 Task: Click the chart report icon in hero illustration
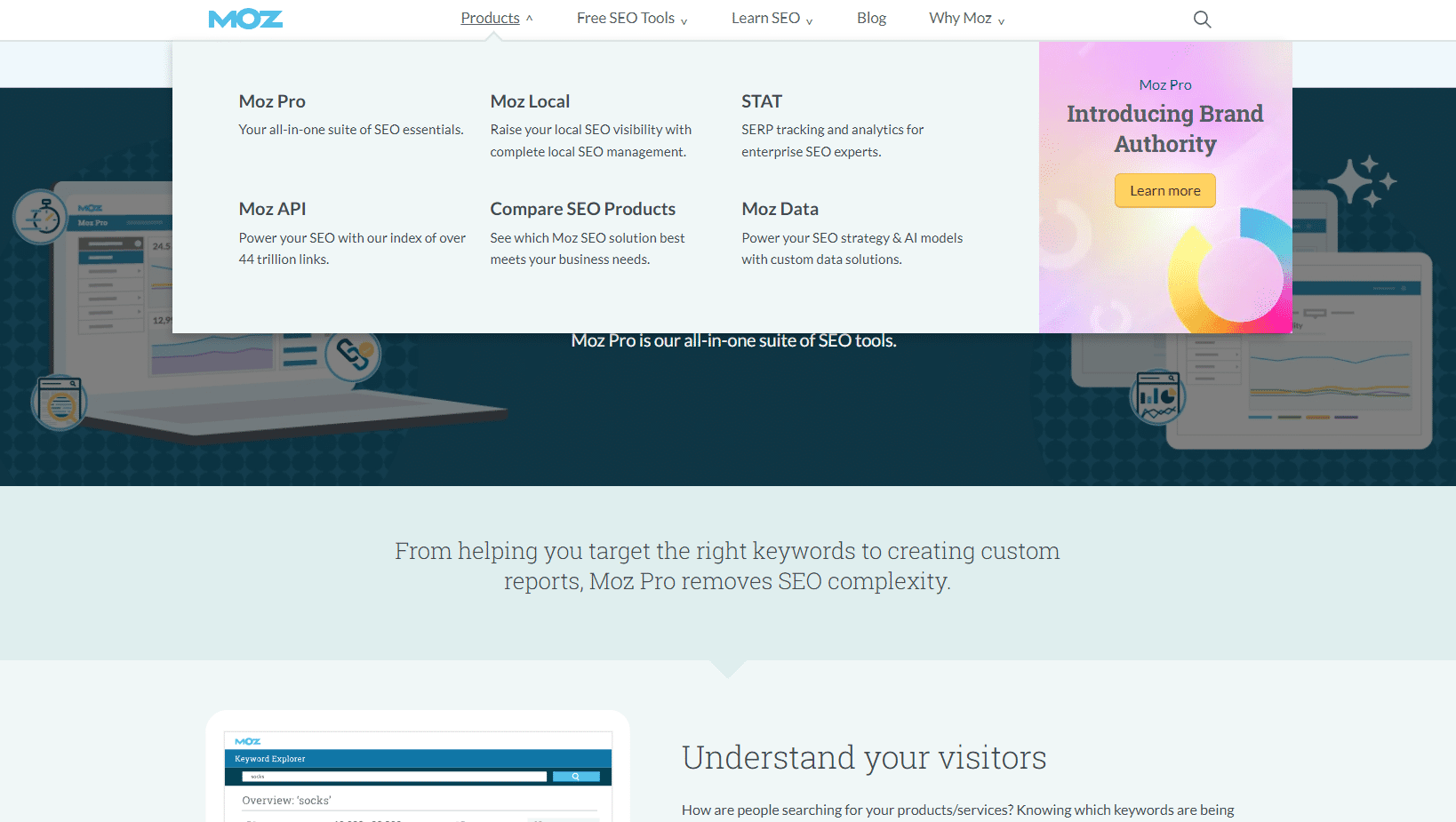(x=1157, y=396)
